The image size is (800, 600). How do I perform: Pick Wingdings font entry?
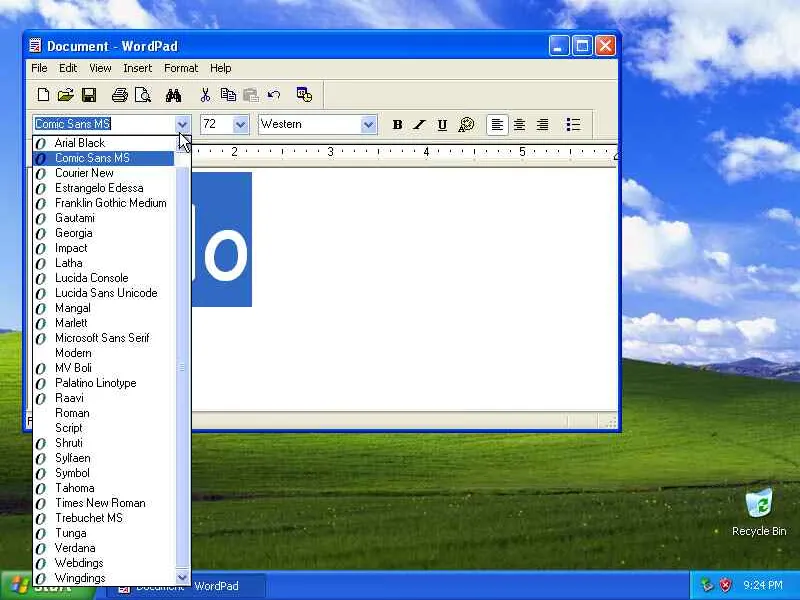click(x=104, y=578)
